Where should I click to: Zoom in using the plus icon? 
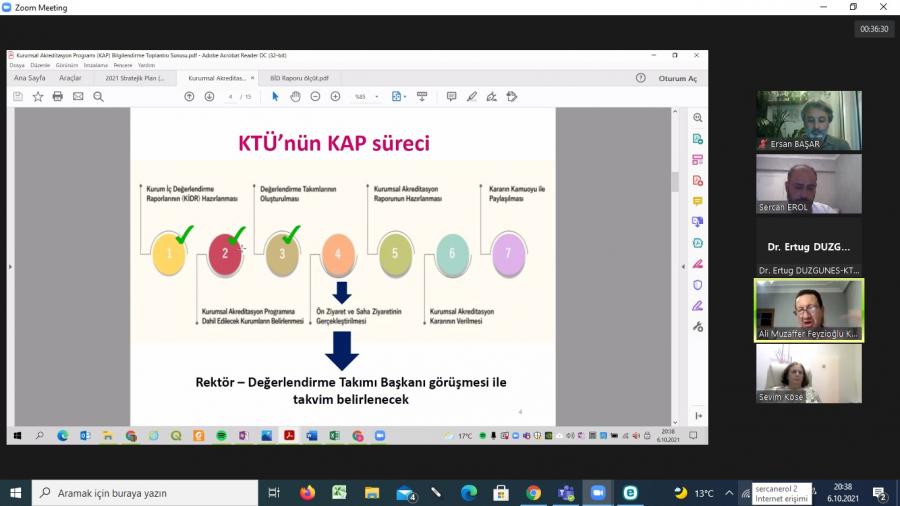pyautogui.click(x=335, y=97)
